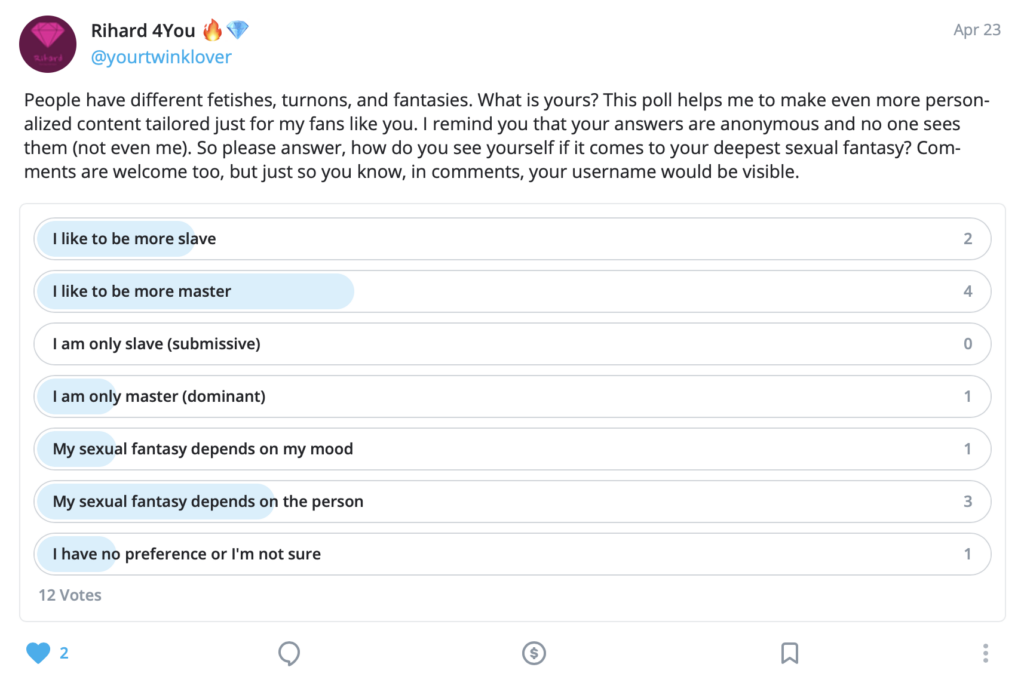Click the vote count 4 on master option

coord(968,291)
